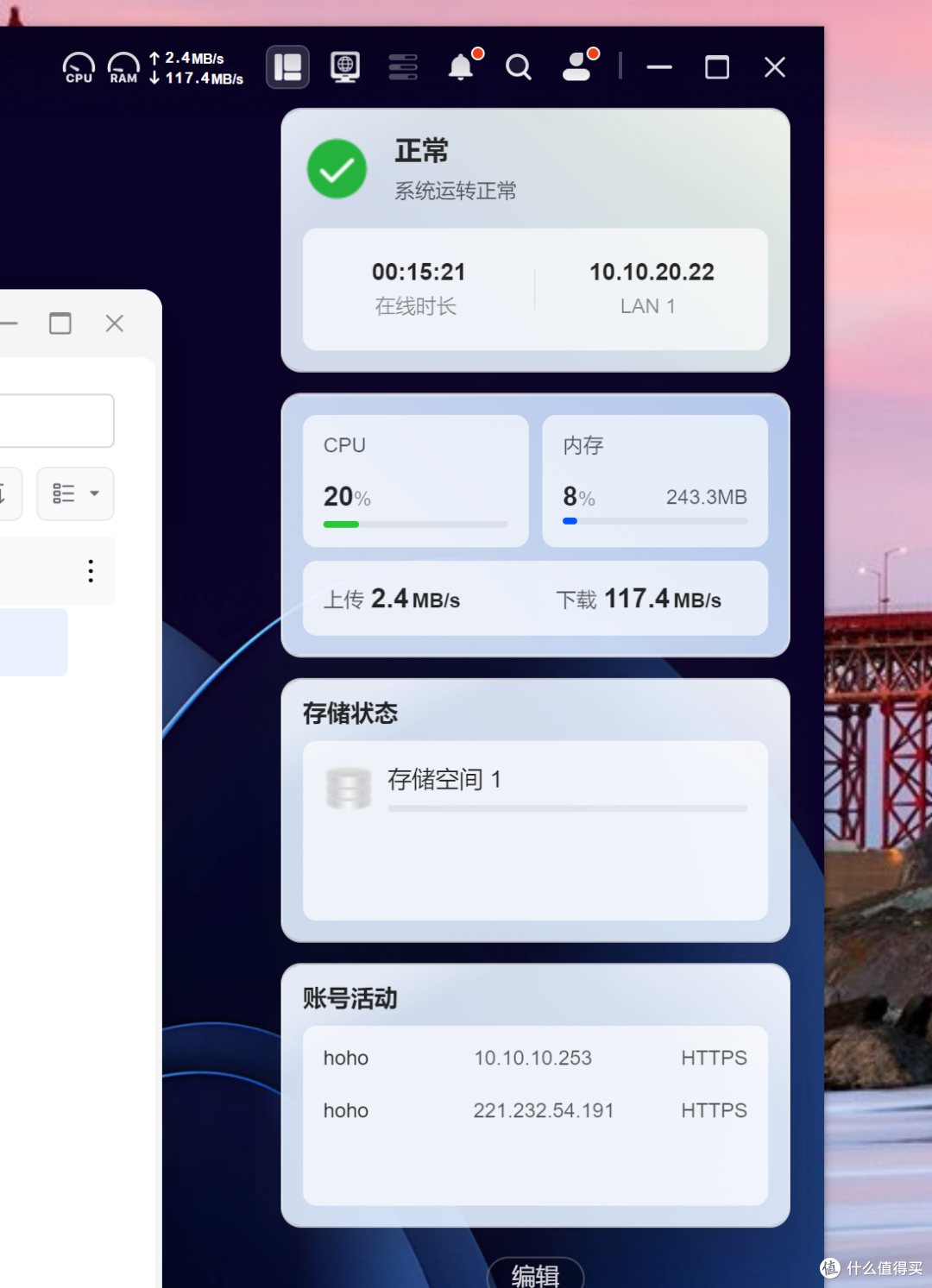The height and width of the screenshot is (1288, 932).
Task: Select the hoho row with 10.10.10.253
Action: coord(535,1058)
